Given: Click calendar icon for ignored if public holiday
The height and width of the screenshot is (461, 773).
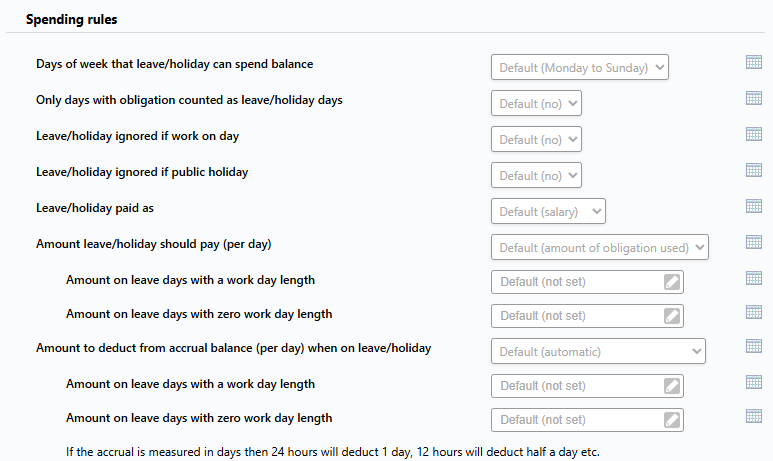Looking at the screenshot, I should (754, 170).
